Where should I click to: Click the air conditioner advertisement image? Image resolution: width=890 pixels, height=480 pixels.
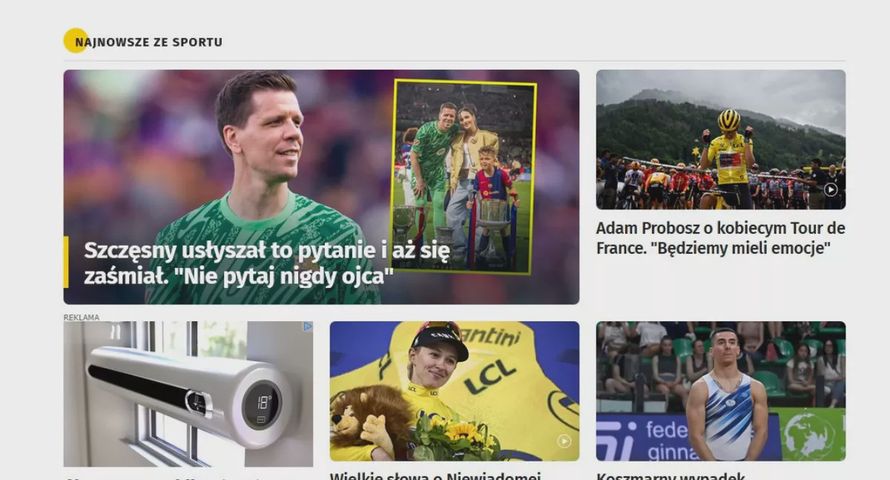(x=188, y=394)
